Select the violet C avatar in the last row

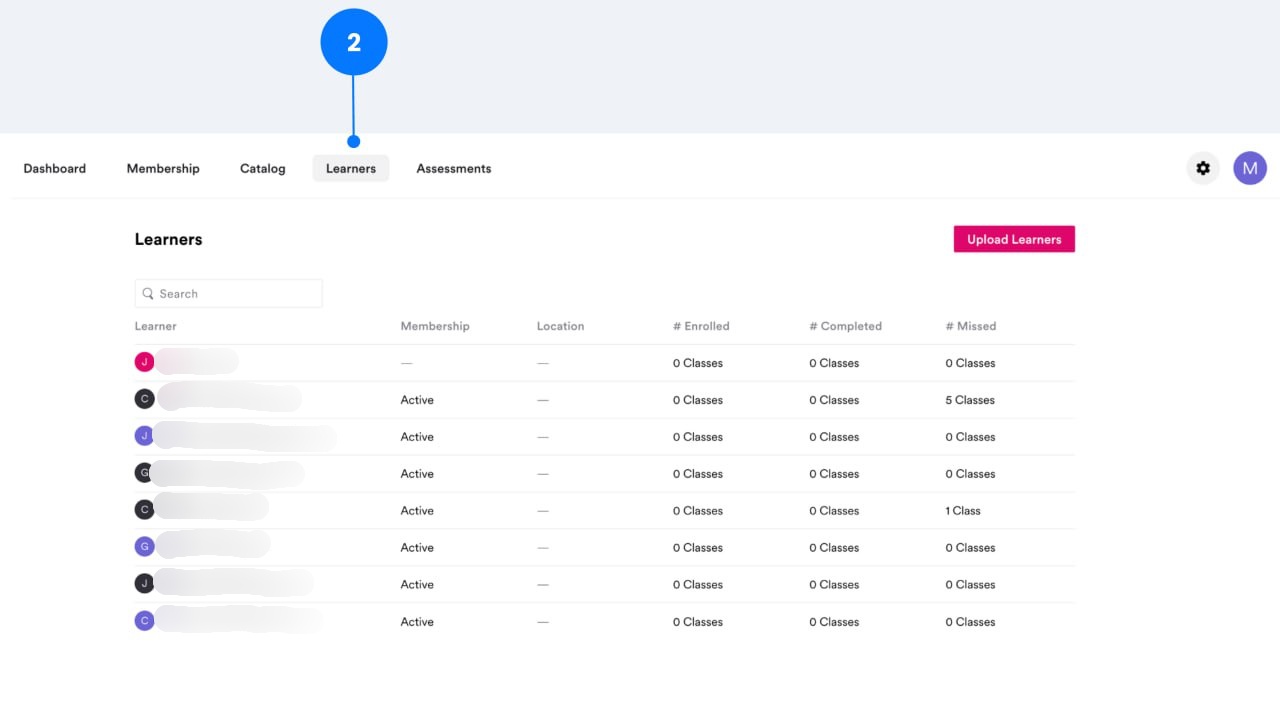[x=144, y=620]
